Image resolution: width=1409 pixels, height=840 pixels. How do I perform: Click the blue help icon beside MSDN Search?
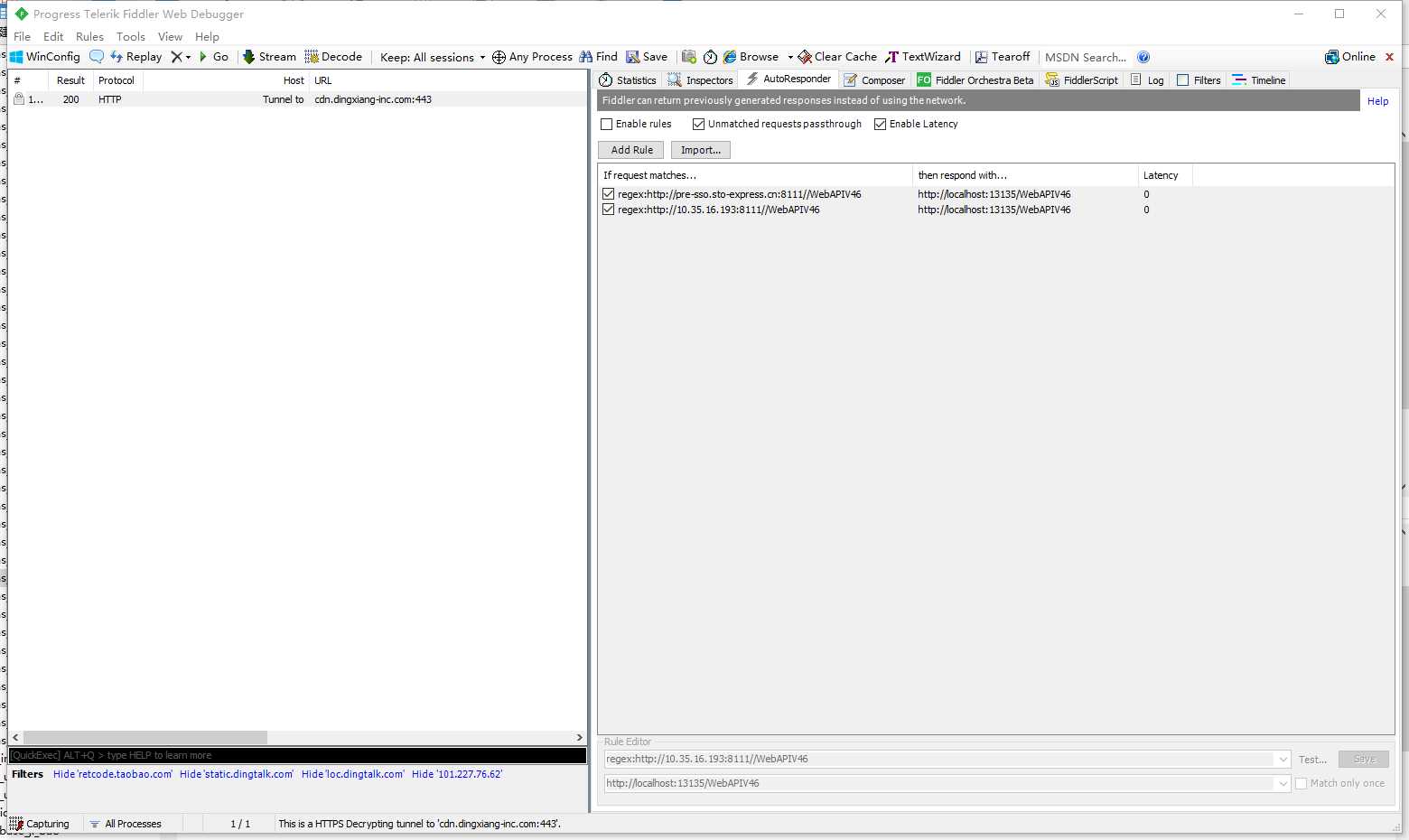point(1143,57)
